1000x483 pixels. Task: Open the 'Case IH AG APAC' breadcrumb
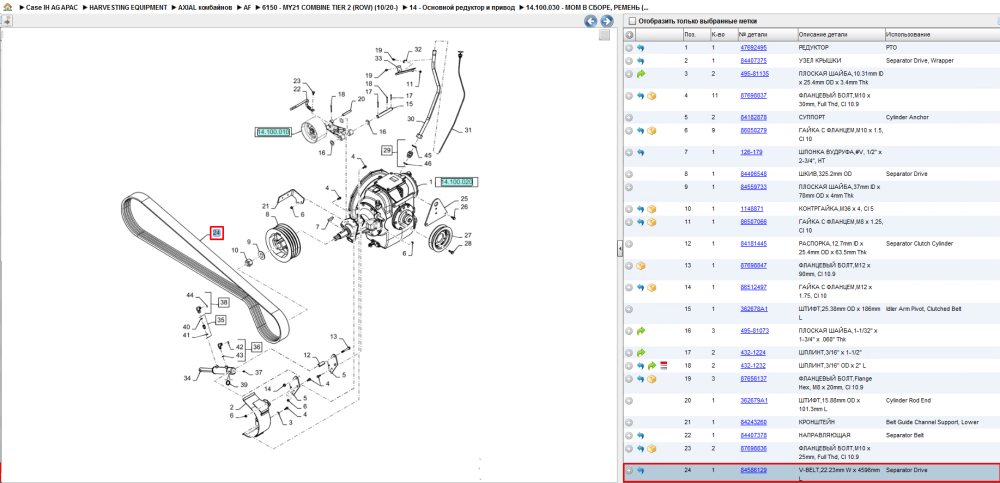50,8
